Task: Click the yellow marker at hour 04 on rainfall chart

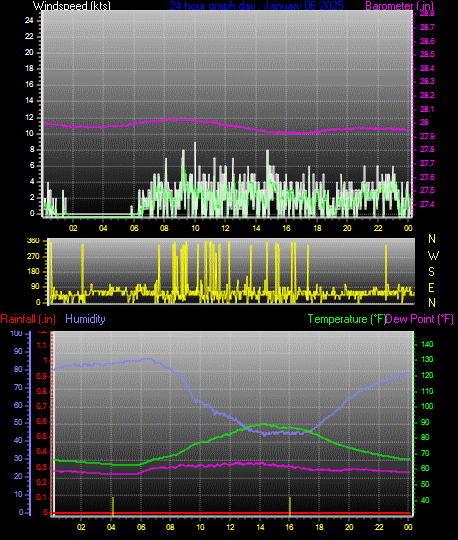Action: 113,507
